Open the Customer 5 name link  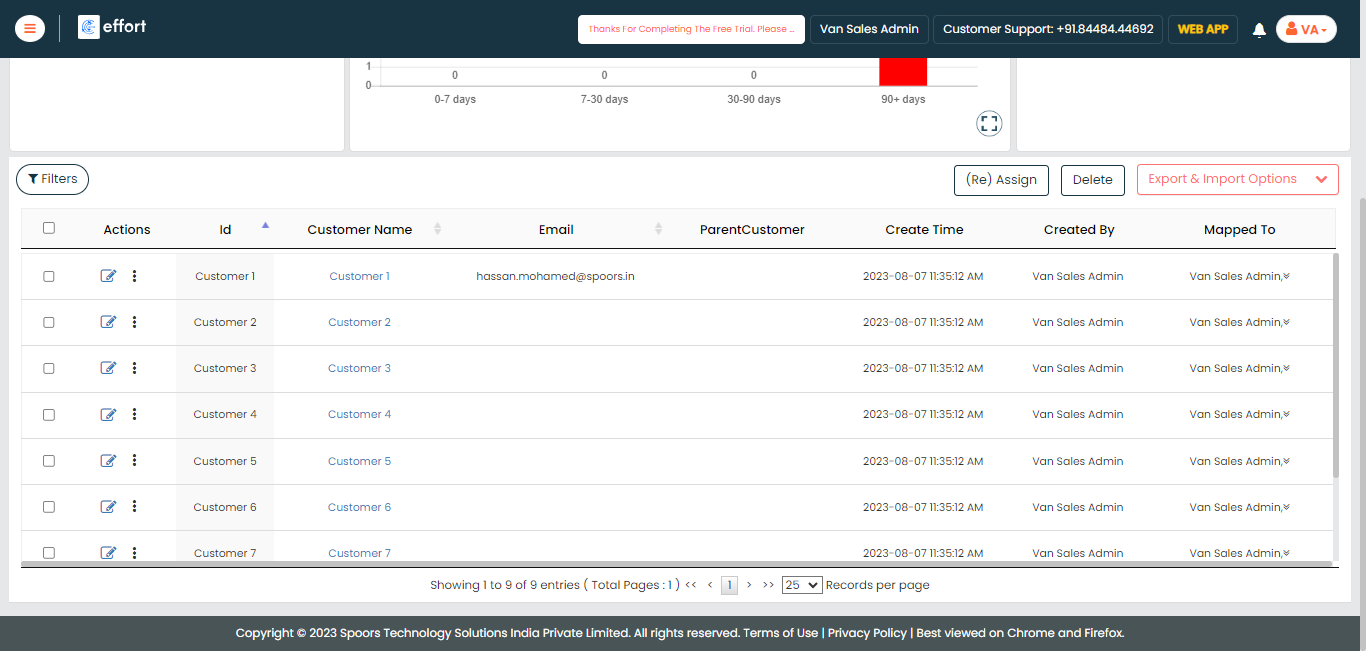point(359,461)
